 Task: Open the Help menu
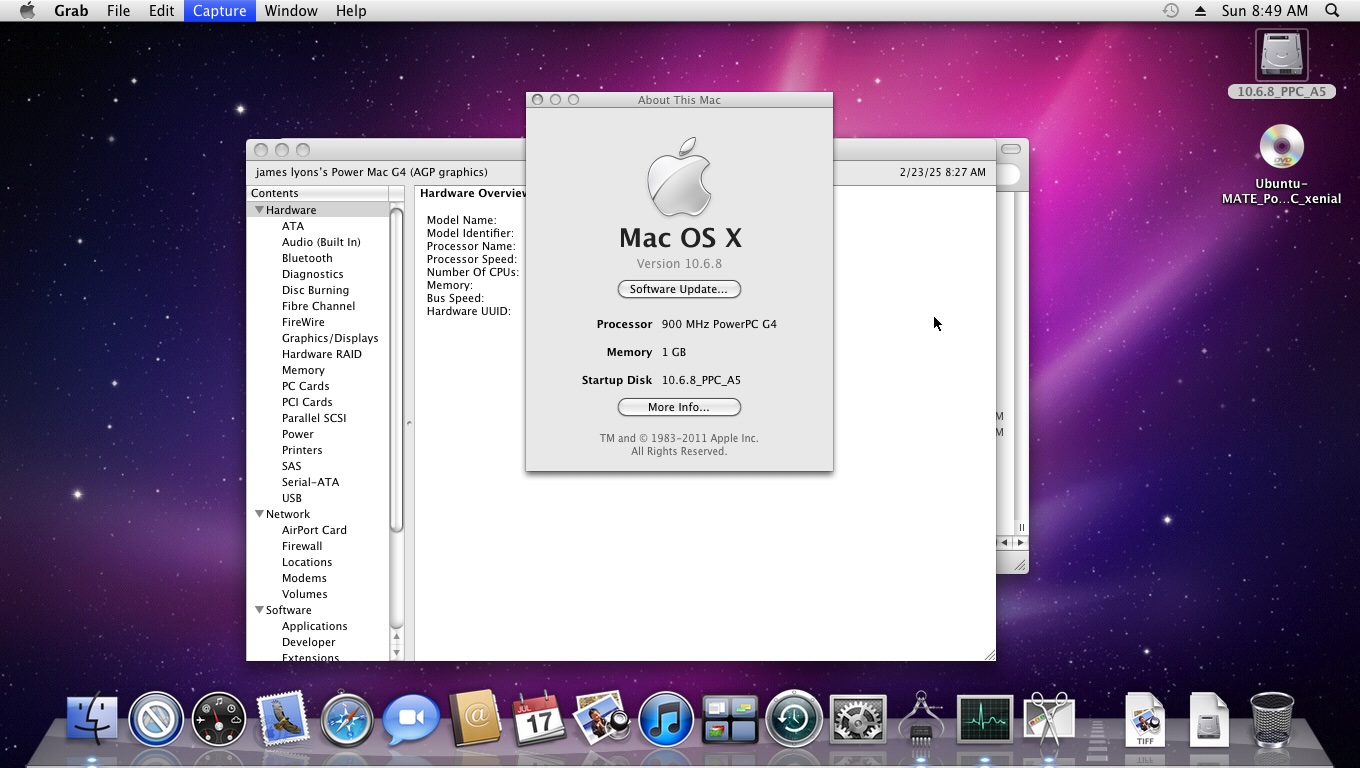tap(351, 11)
